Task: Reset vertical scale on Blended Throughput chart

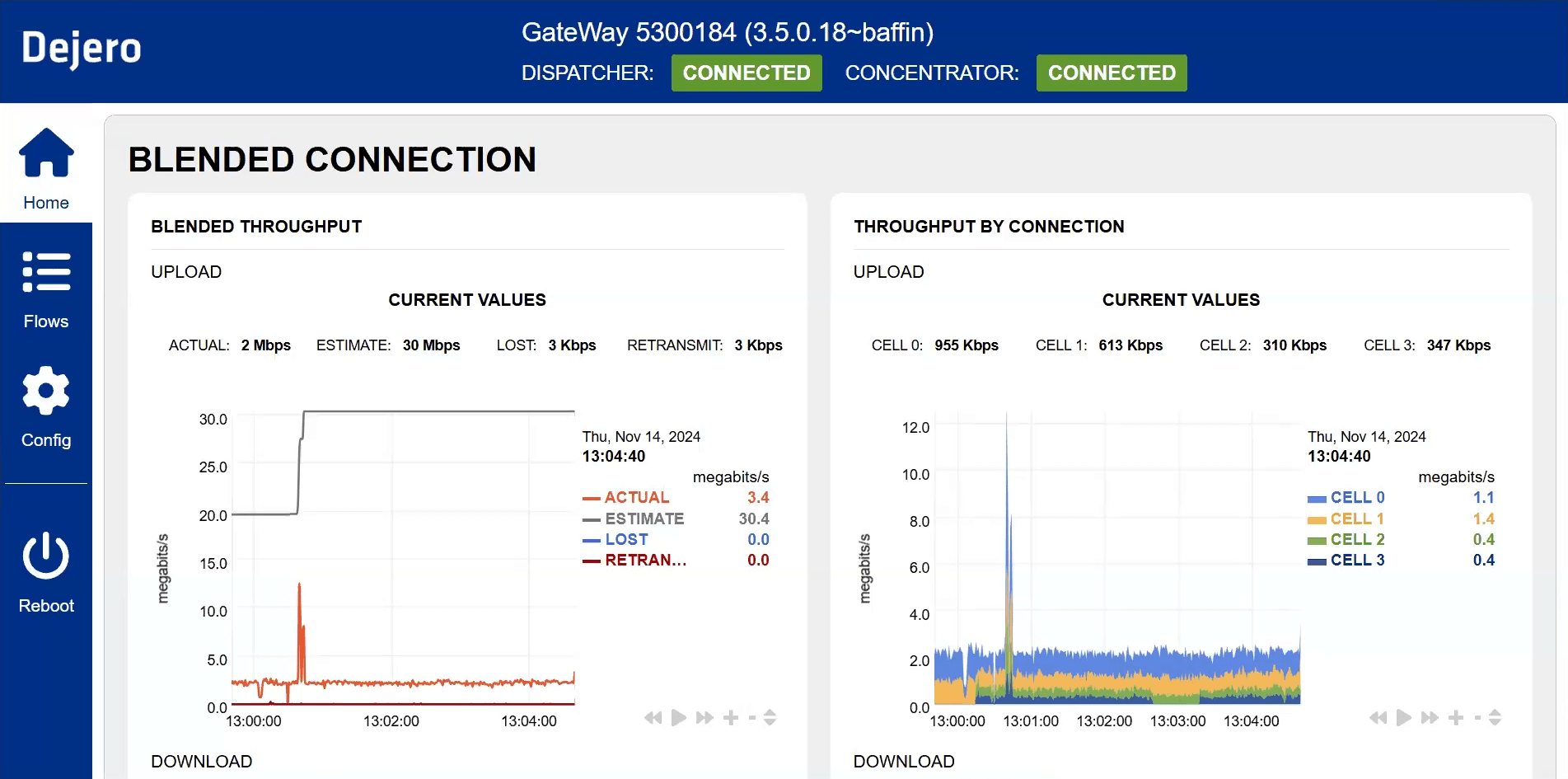Action: click(x=770, y=718)
